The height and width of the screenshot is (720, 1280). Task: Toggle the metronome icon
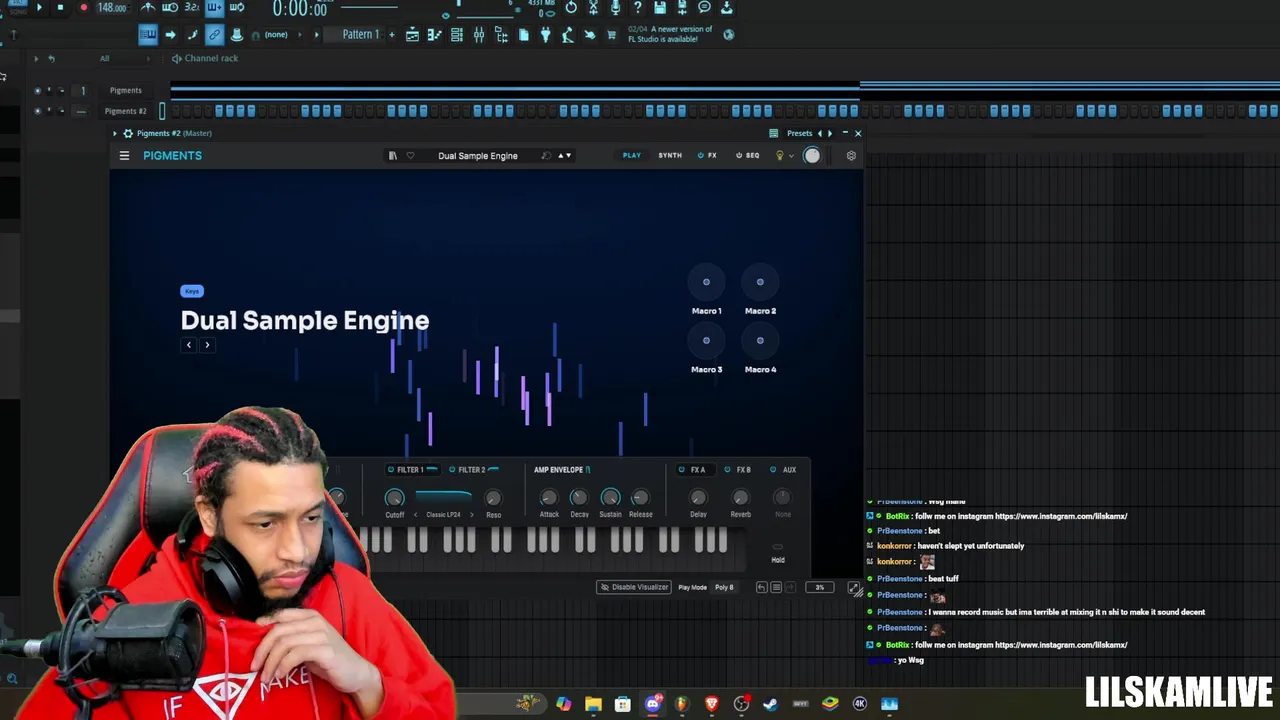148,8
